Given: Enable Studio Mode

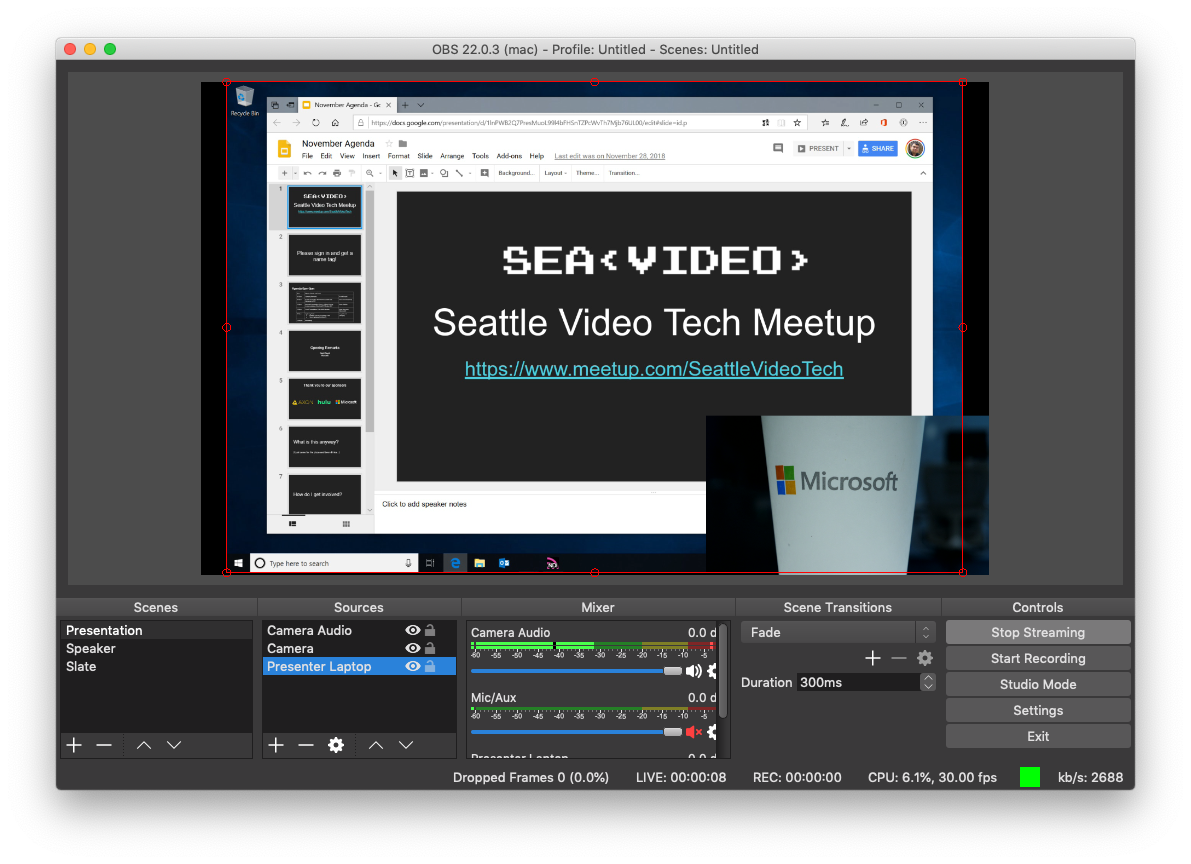Looking at the screenshot, I should click(1037, 684).
